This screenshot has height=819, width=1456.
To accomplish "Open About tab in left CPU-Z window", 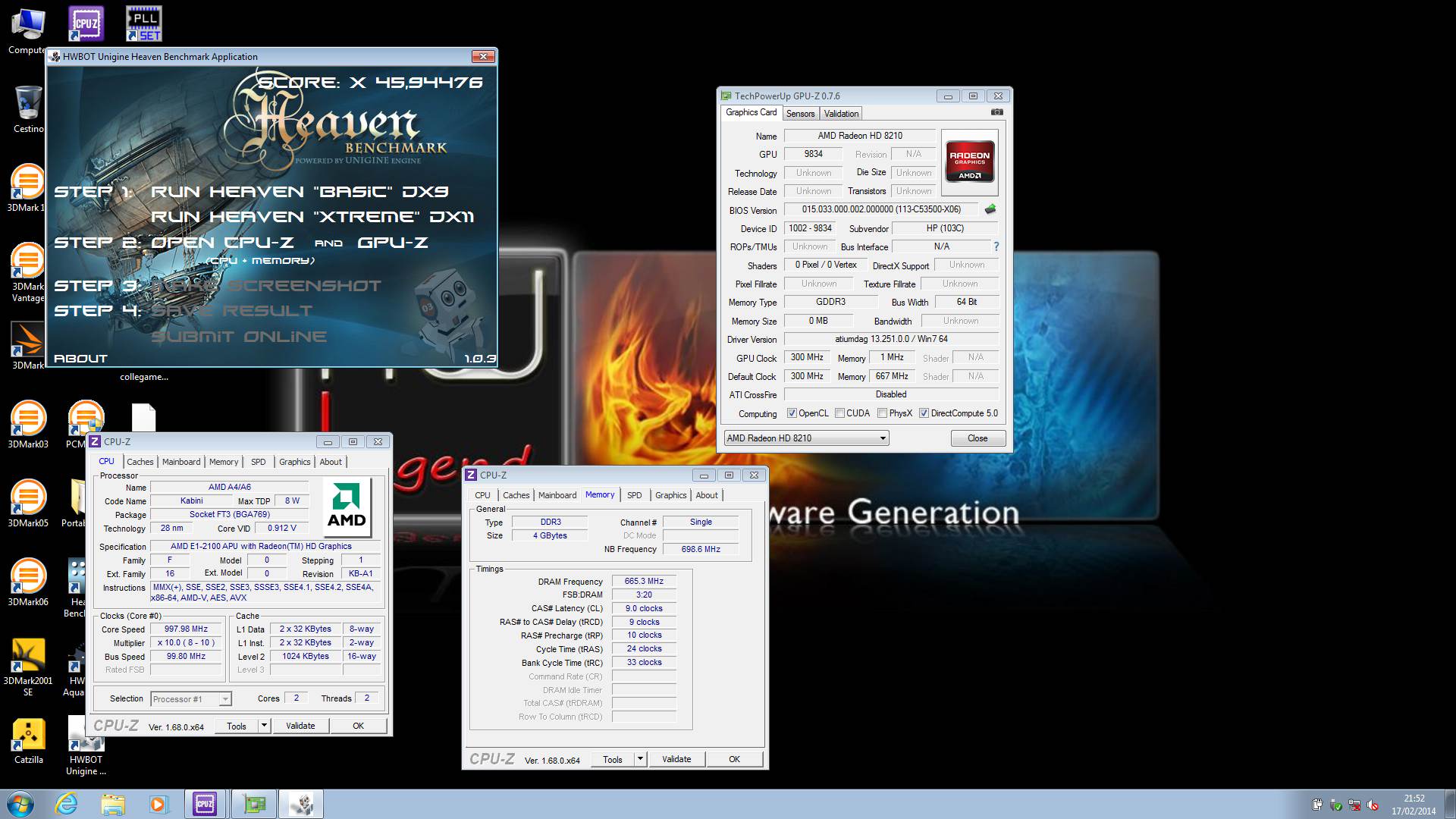I will 331,462.
